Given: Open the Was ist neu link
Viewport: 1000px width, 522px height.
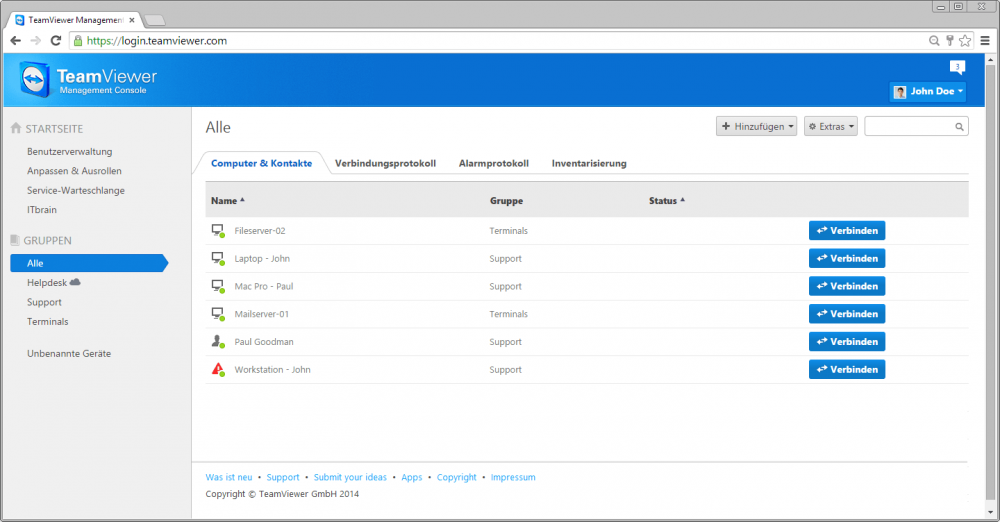Looking at the screenshot, I should point(229,477).
